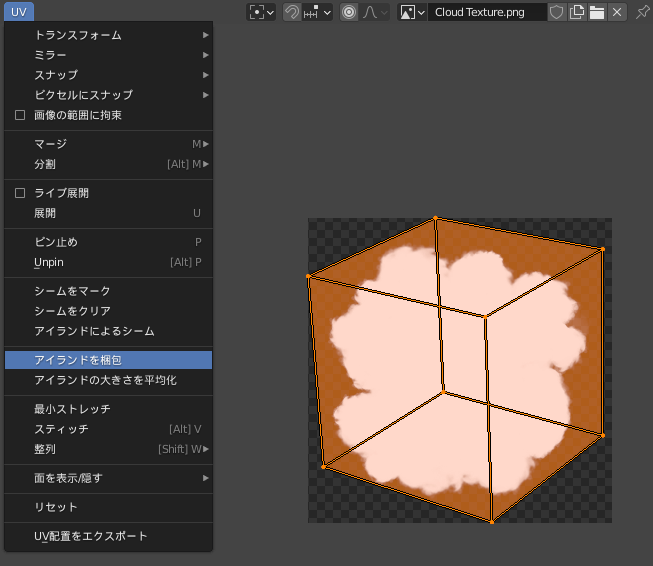Open snap target options dropdown
Viewport: 653px width, 566px height.
coord(317,12)
